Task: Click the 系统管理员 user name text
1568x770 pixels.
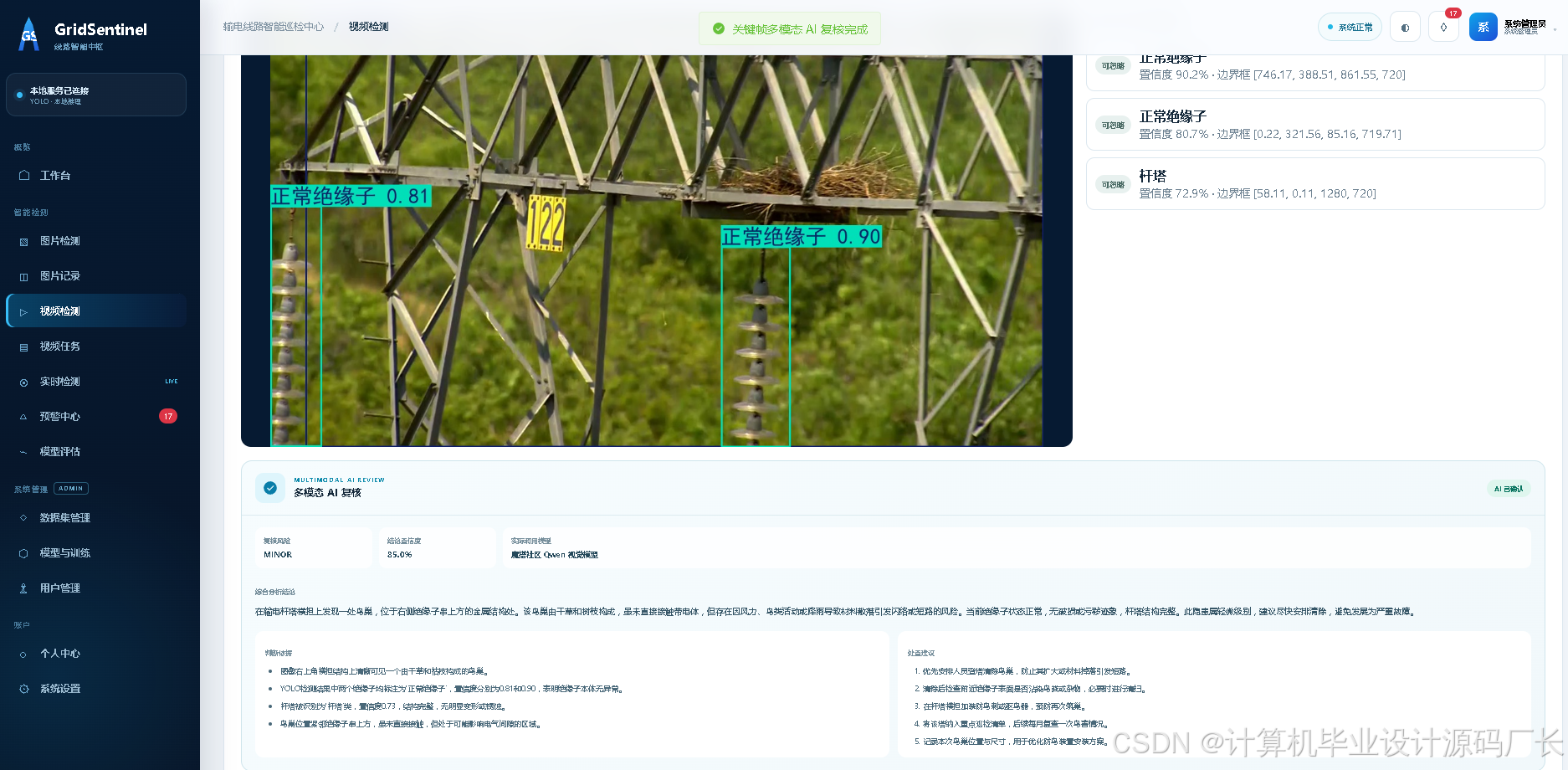Action: point(1524,24)
